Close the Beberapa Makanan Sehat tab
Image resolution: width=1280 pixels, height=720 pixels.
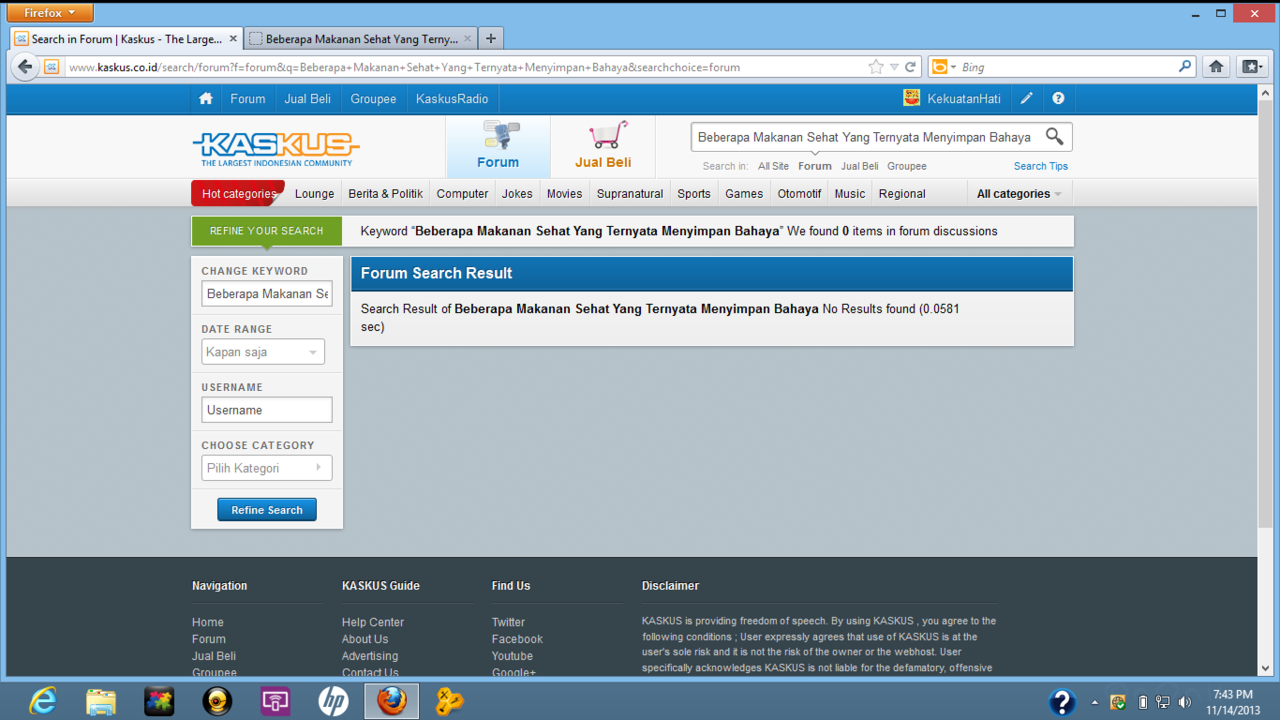(467, 39)
